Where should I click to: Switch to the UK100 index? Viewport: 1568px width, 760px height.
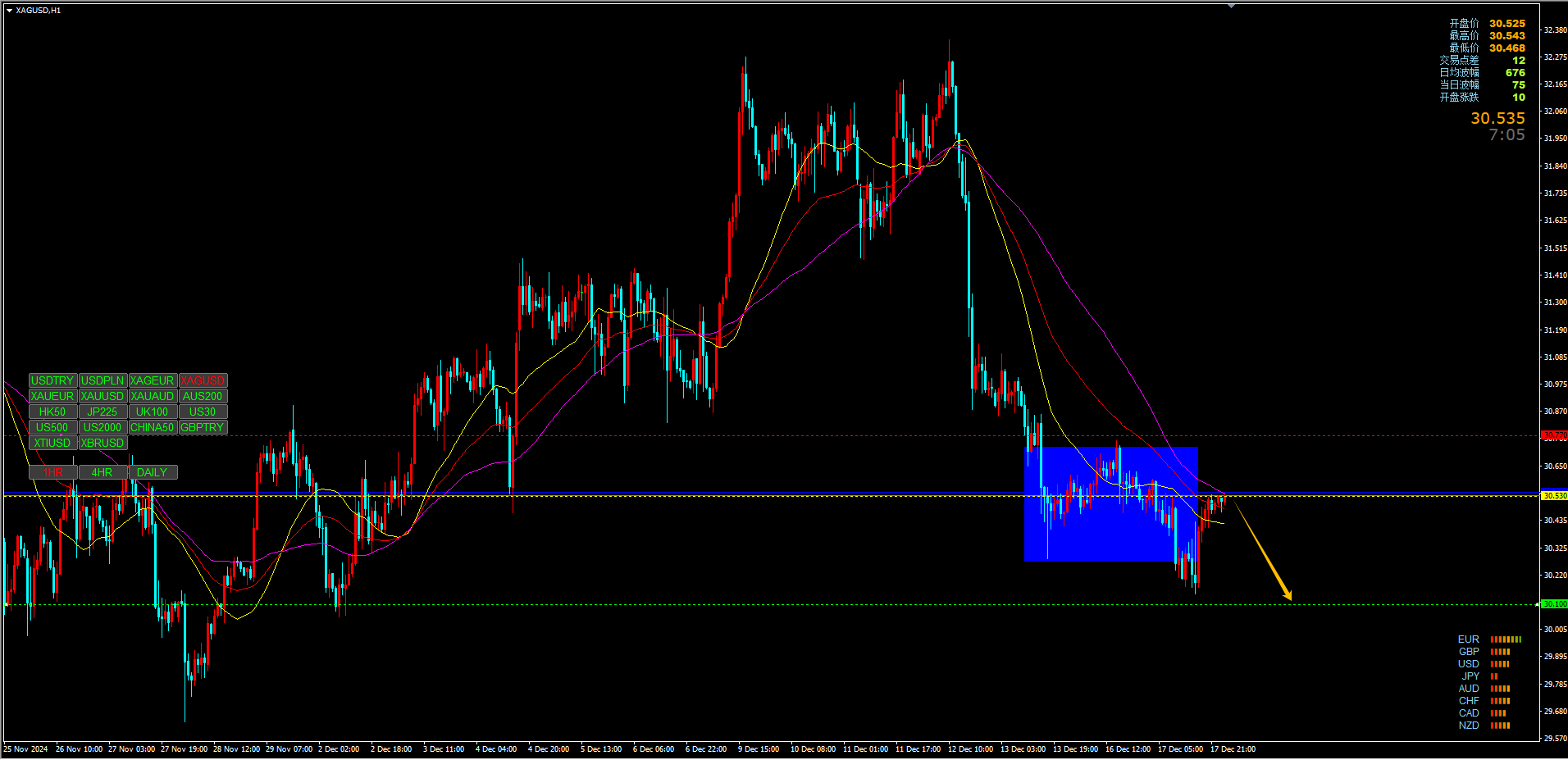click(x=153, y=412)
